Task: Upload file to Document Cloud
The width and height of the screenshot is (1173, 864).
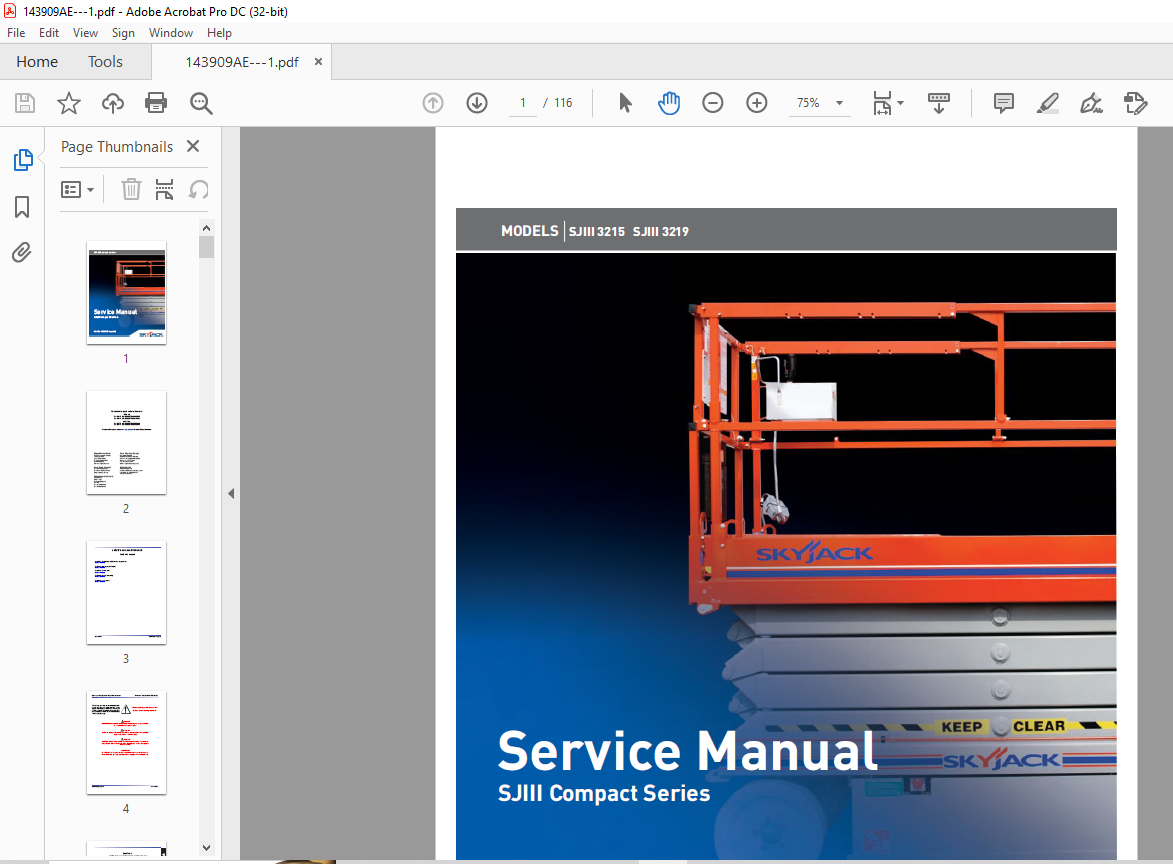Action: click(x=113, y=102)
